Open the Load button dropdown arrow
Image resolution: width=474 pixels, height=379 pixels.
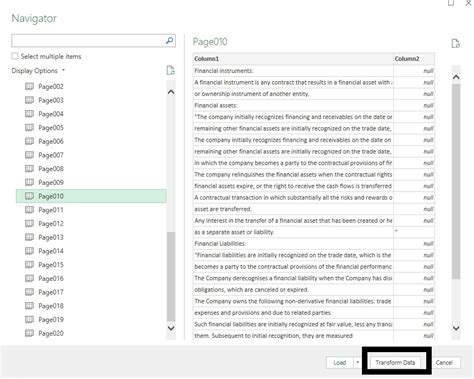coord(357,362)
